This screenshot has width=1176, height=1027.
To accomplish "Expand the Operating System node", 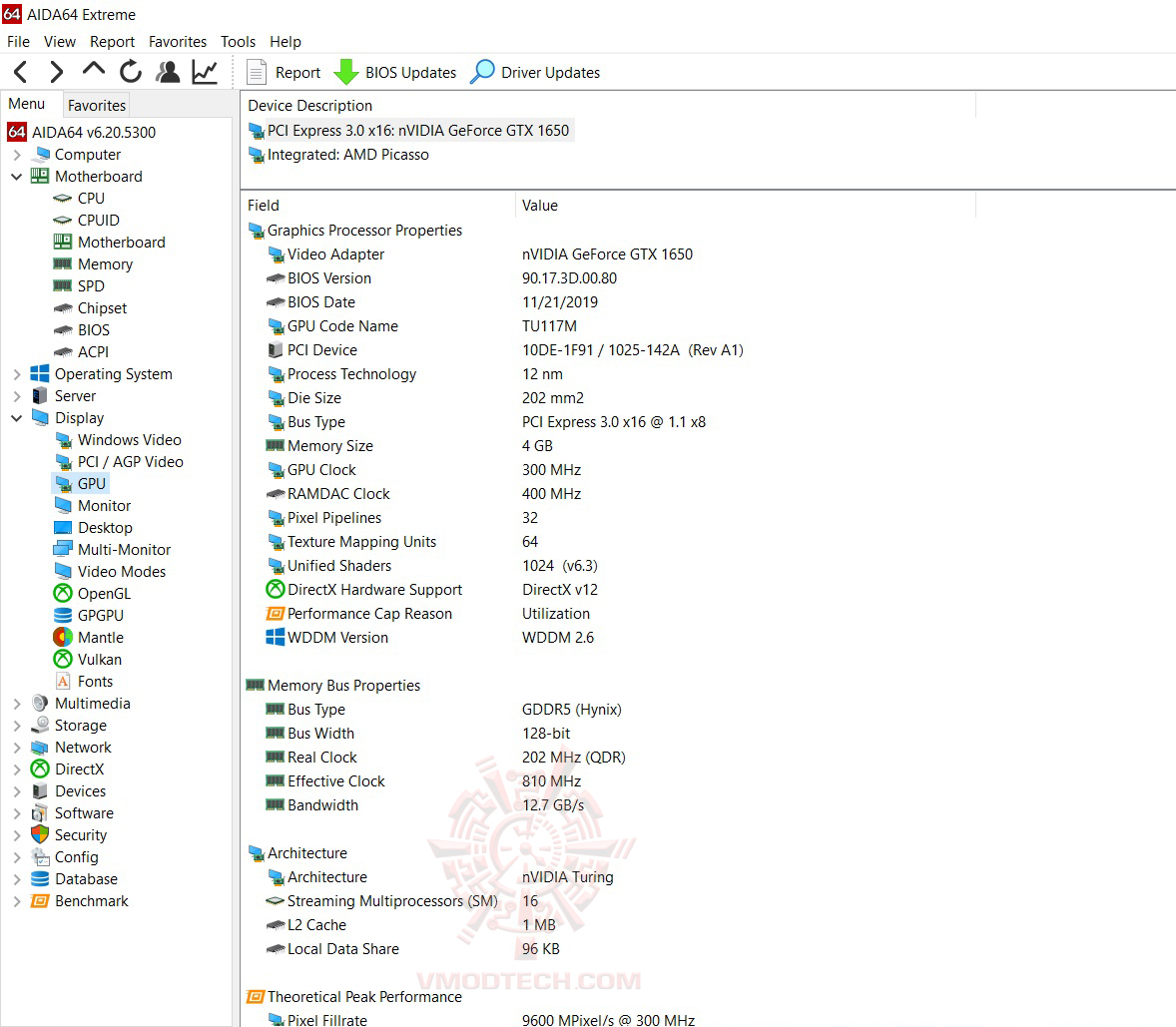I will click(17, 374).
